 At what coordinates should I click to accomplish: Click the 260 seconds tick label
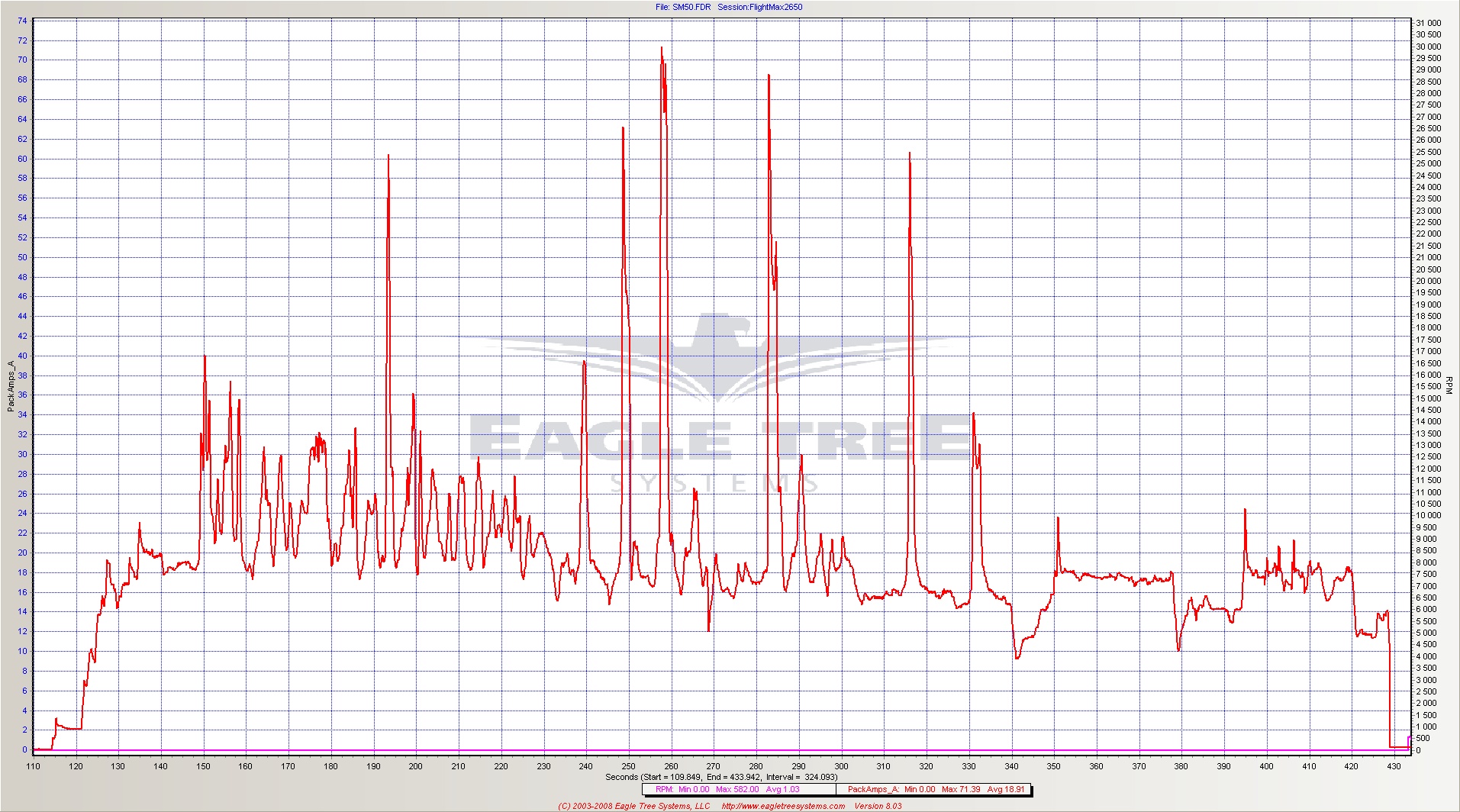[671, 766]
